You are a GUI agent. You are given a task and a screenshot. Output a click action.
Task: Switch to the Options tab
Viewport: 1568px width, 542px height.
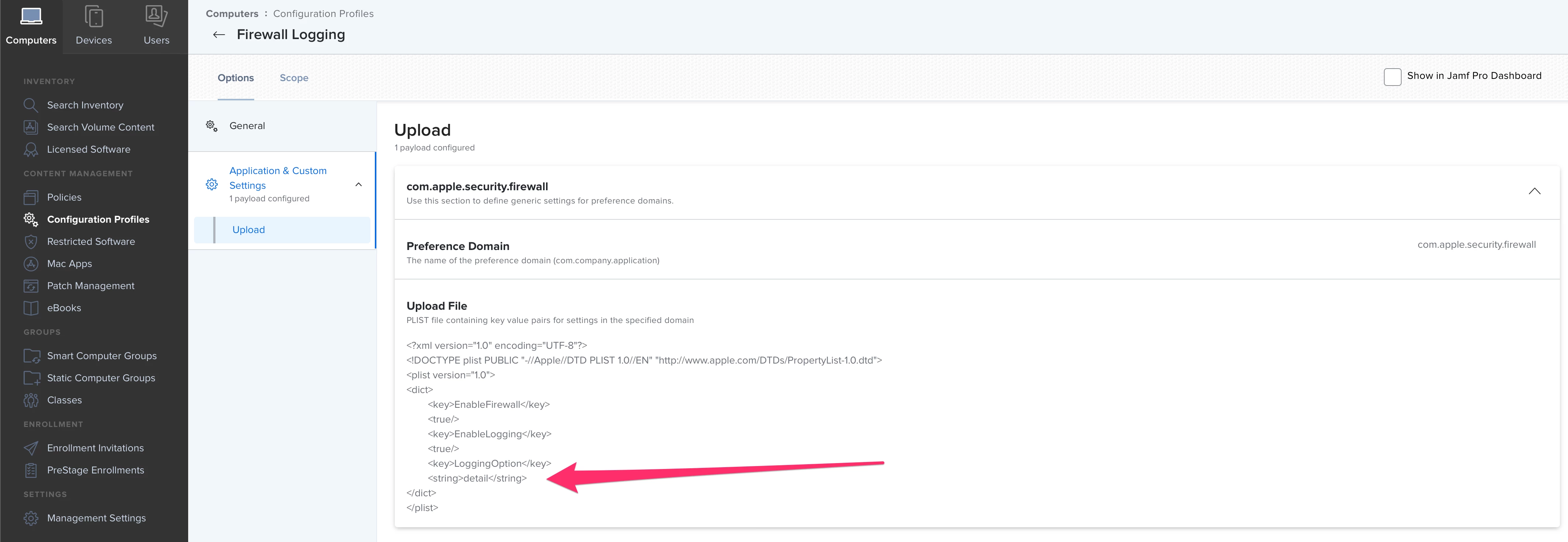235,78
